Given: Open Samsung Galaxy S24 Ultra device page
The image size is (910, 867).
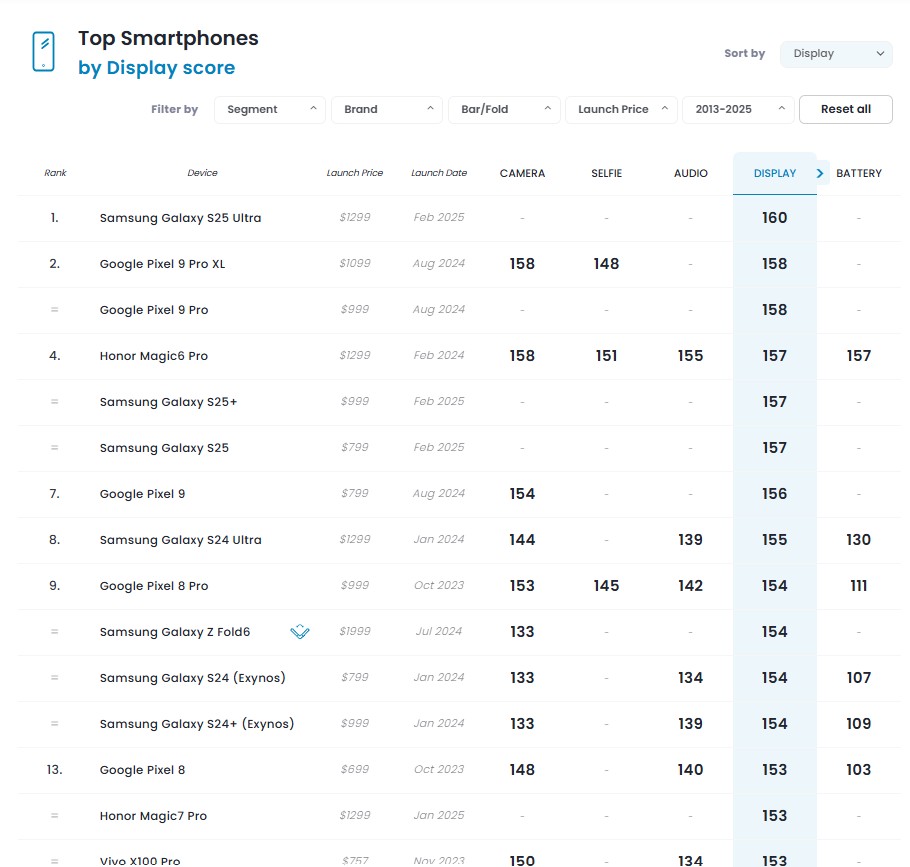Looking at the screenshot, I should coord(180,540).
